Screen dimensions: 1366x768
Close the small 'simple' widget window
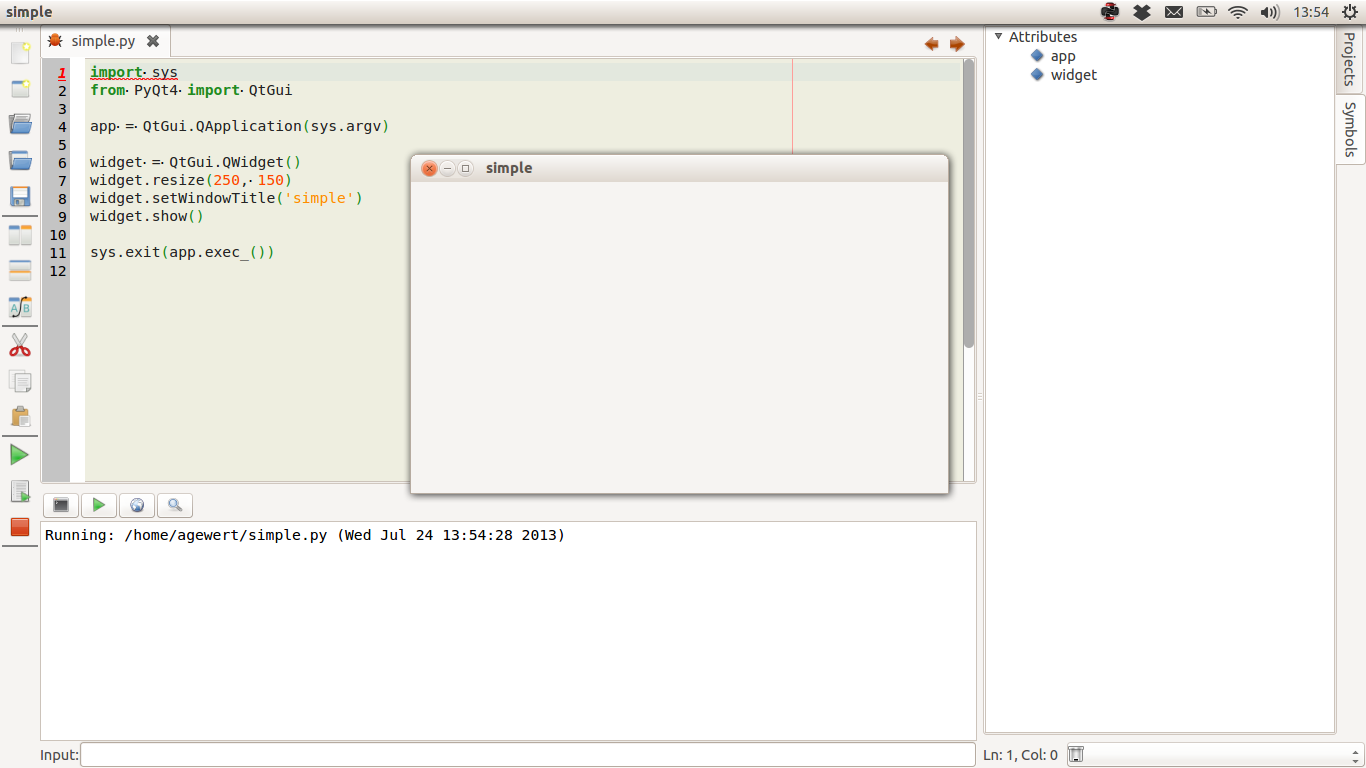click(x=429, y=169)
